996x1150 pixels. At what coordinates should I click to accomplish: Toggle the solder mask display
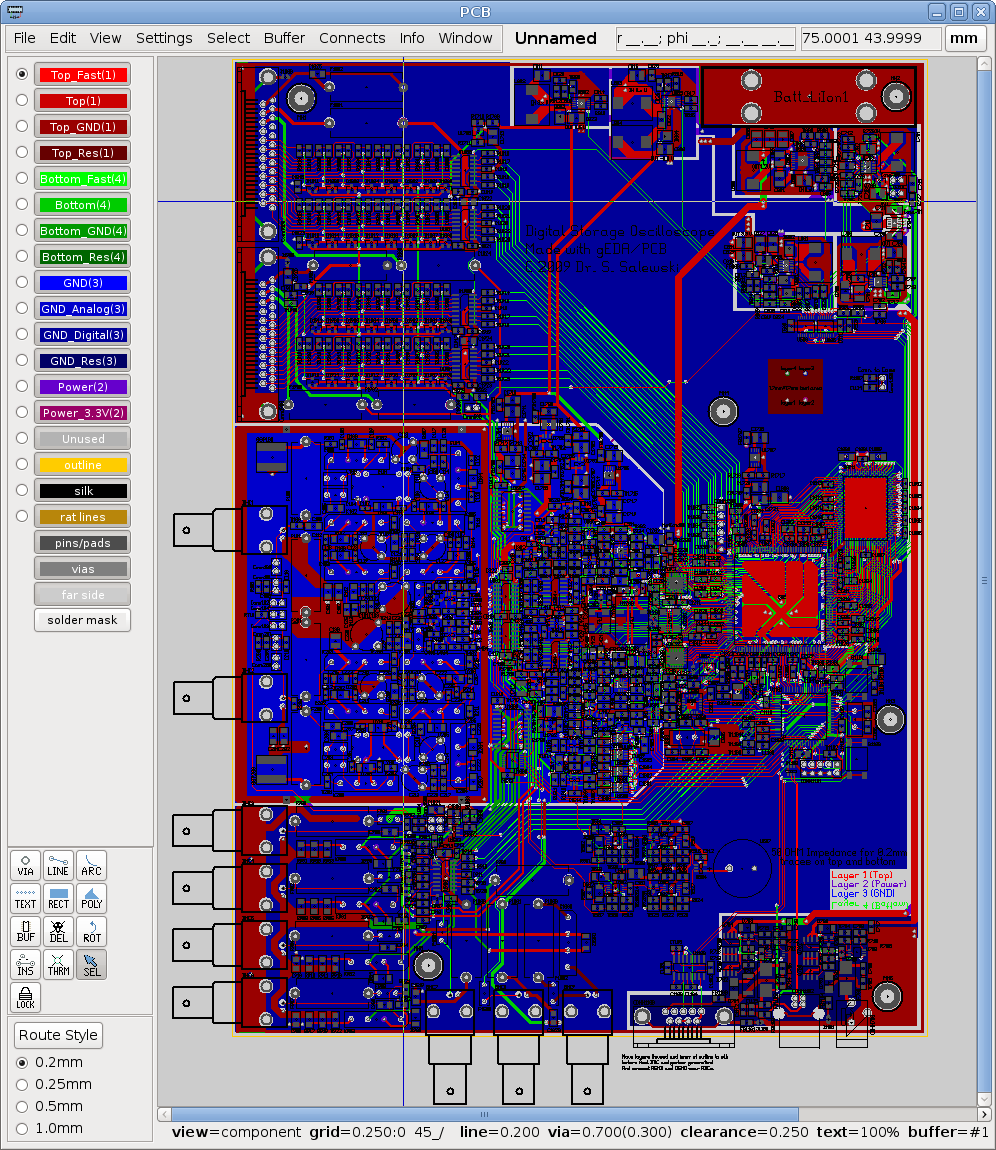click(x=81, y=620)
